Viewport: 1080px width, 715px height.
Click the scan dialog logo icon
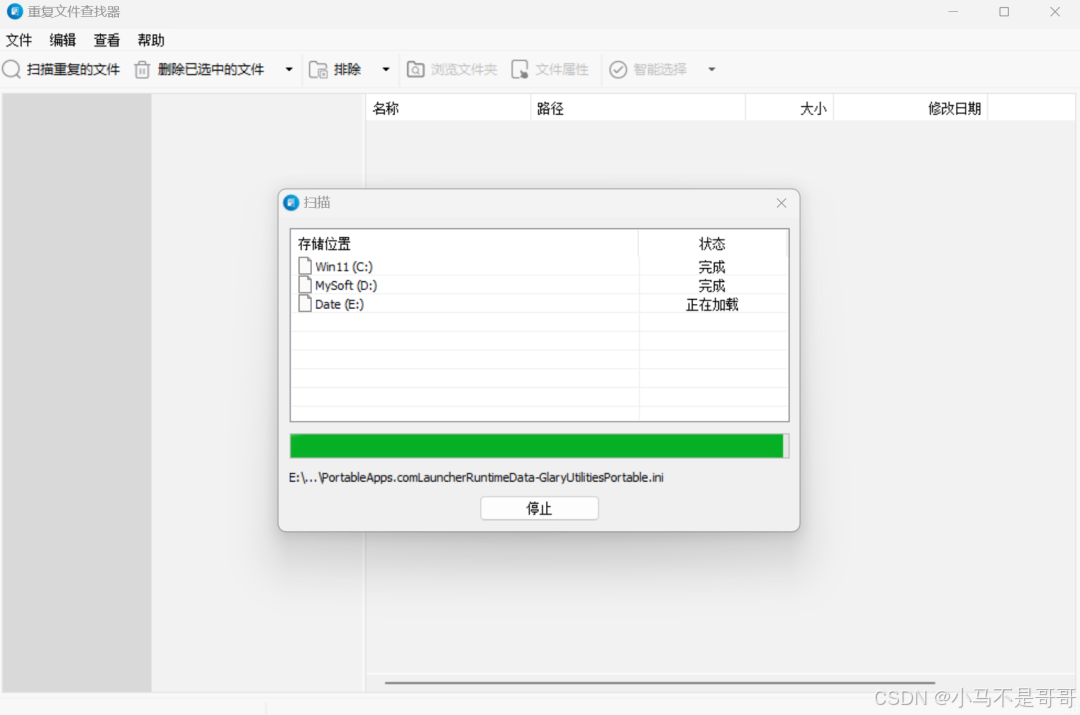pyautogui.click(x=291, y=203)
